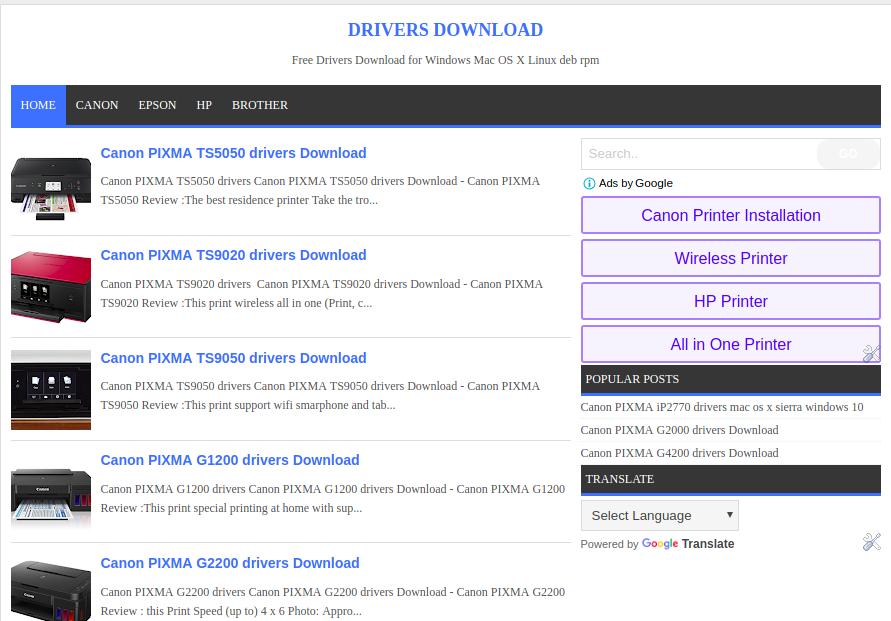
Task: Open the Wireless Printer ad link
Action: (731, 259)
